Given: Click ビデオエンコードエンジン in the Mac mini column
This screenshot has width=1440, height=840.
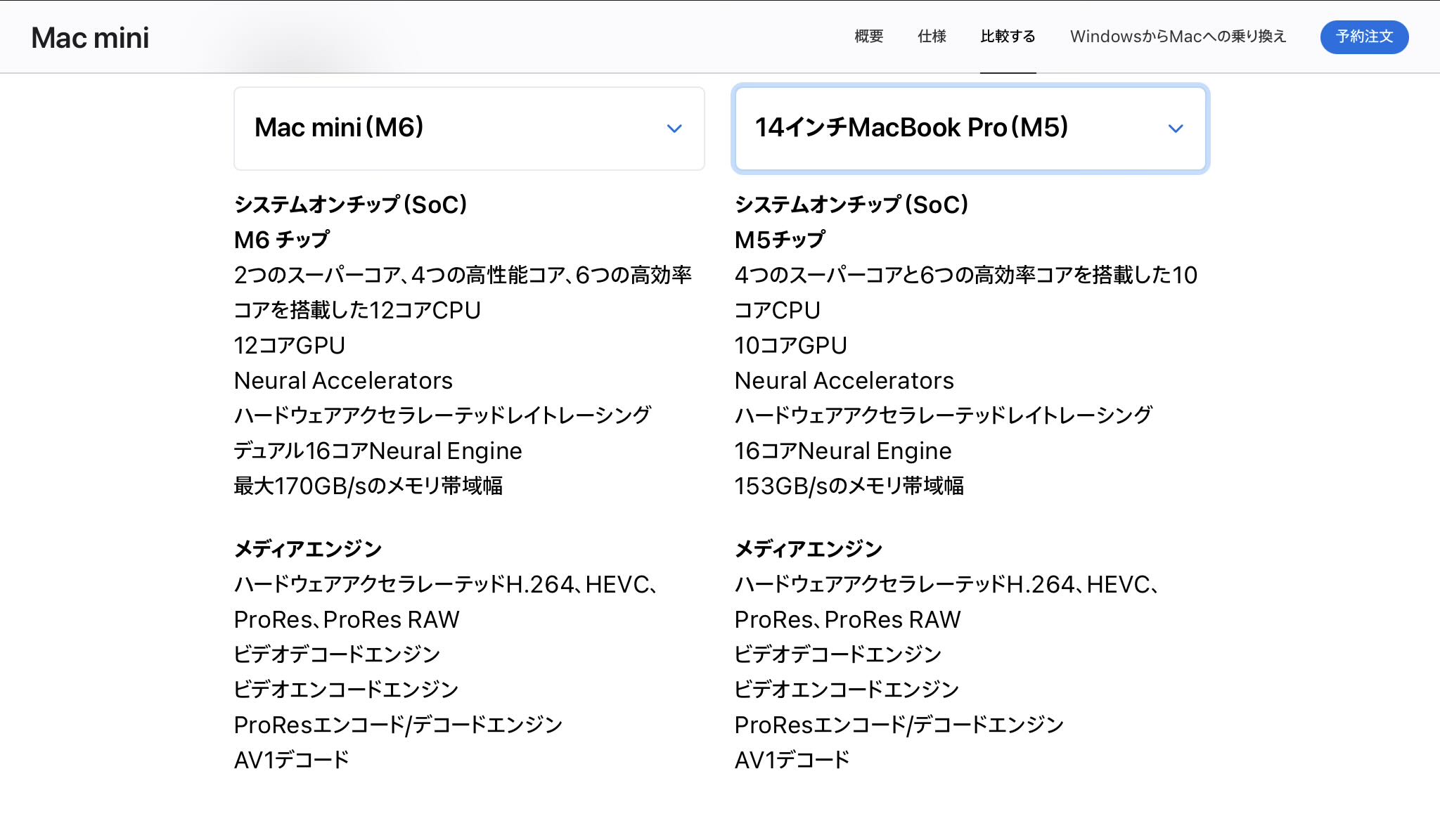Looking at the screenshot, I should coord(347,690).
